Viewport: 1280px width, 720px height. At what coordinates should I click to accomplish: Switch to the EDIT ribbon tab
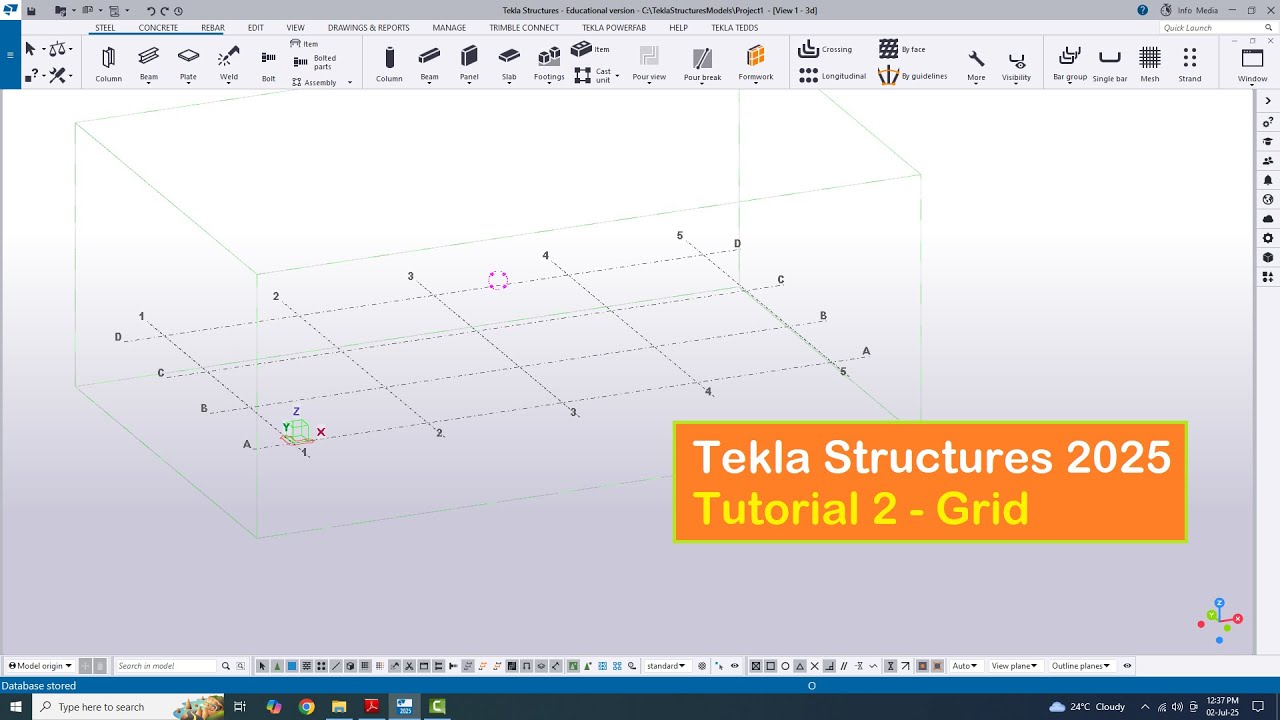pyautogui.click(x=255, y=28)
